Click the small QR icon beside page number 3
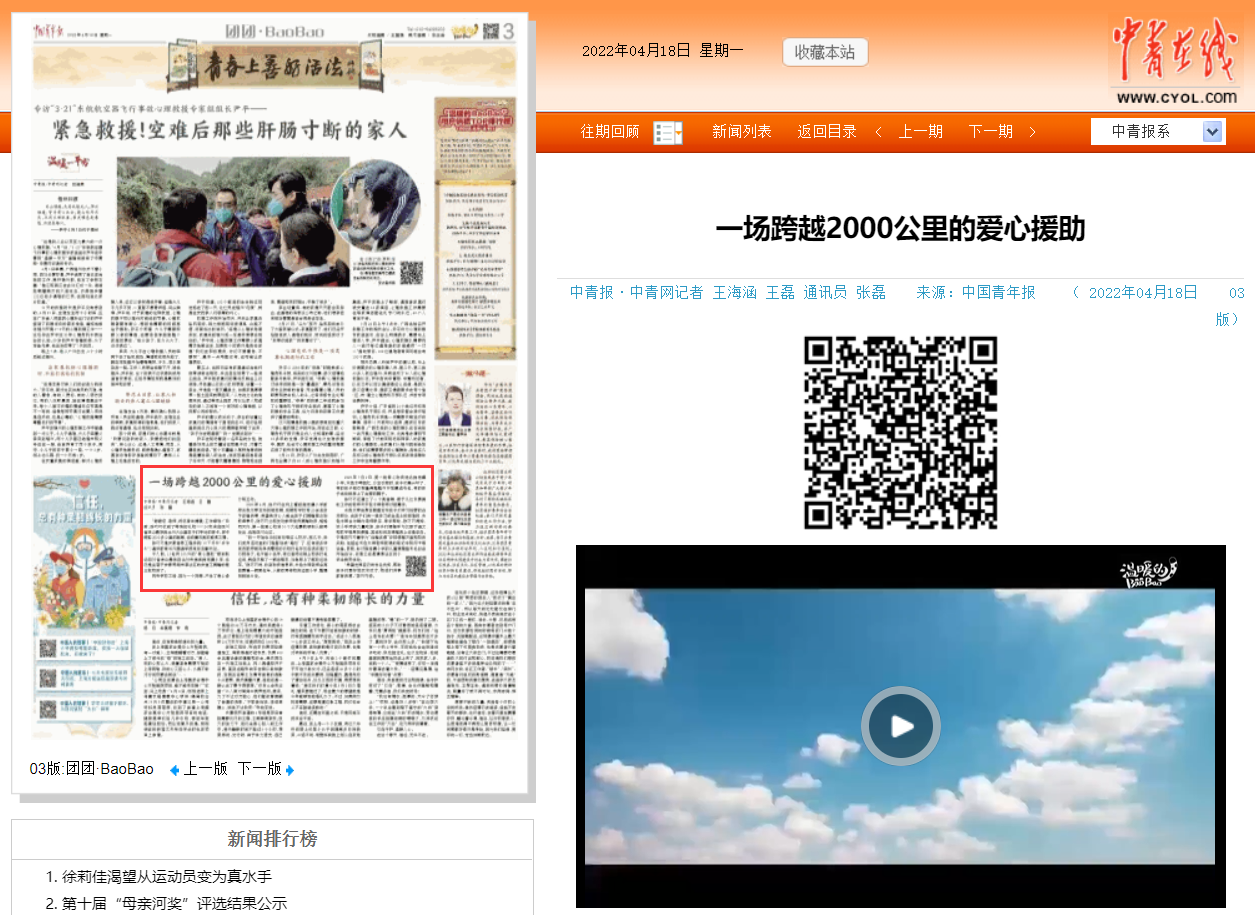1255x915 pixels. click(489, 32)
